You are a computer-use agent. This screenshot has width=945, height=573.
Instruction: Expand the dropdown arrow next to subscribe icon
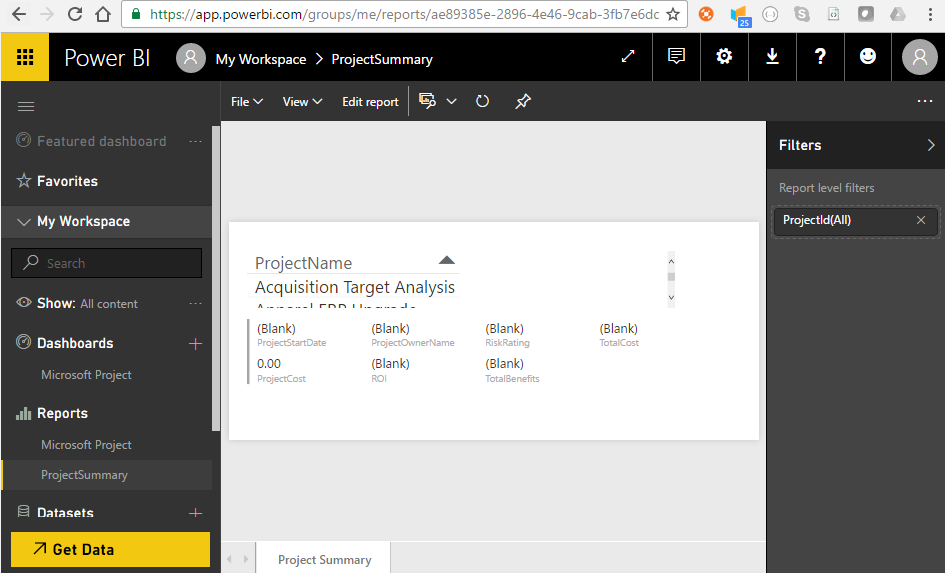tap(451, 101)
